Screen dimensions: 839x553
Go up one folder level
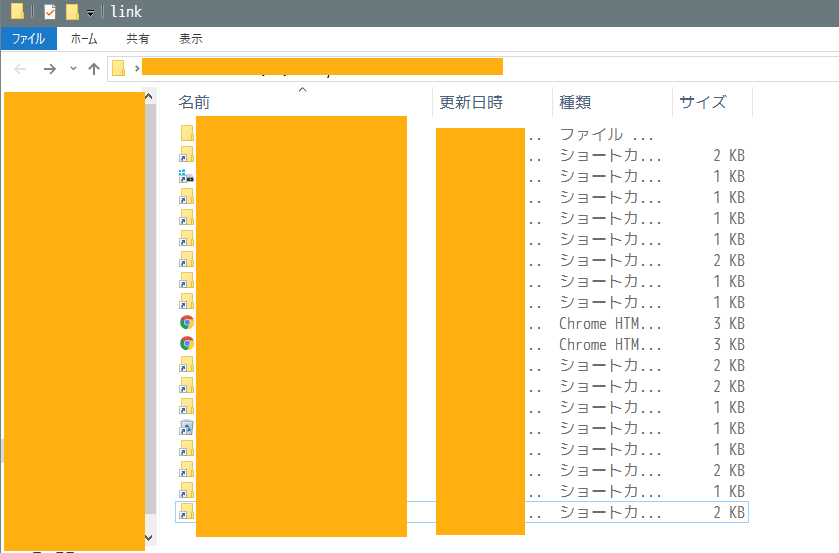(x=94, y=69)
